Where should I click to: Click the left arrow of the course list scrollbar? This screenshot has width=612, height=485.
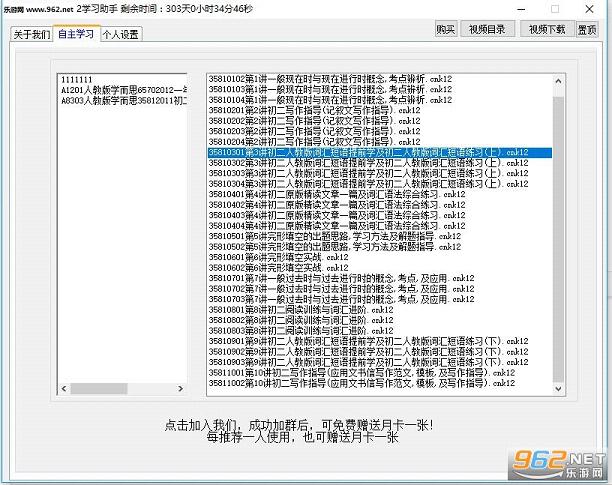(64, 389)
